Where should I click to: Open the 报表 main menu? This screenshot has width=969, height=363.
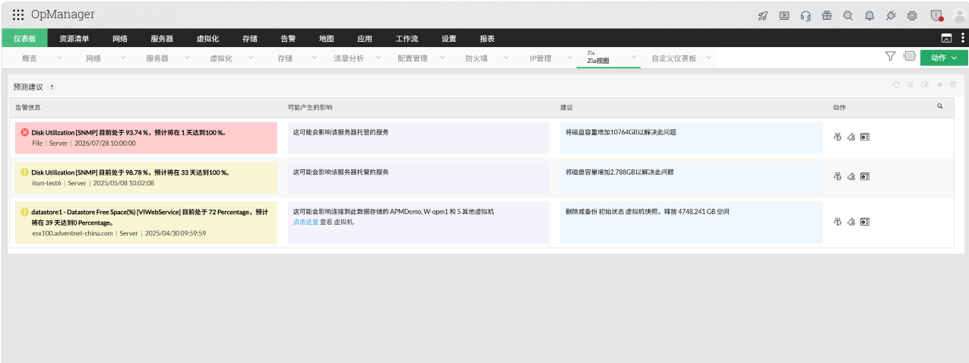[488, 38]
